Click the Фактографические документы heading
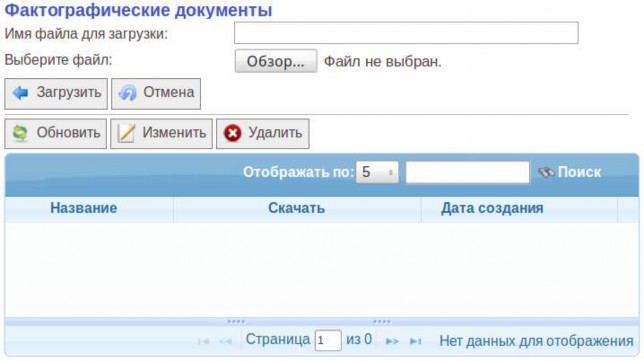Screen dimensions: 644x362 click(x=138, y=10)
